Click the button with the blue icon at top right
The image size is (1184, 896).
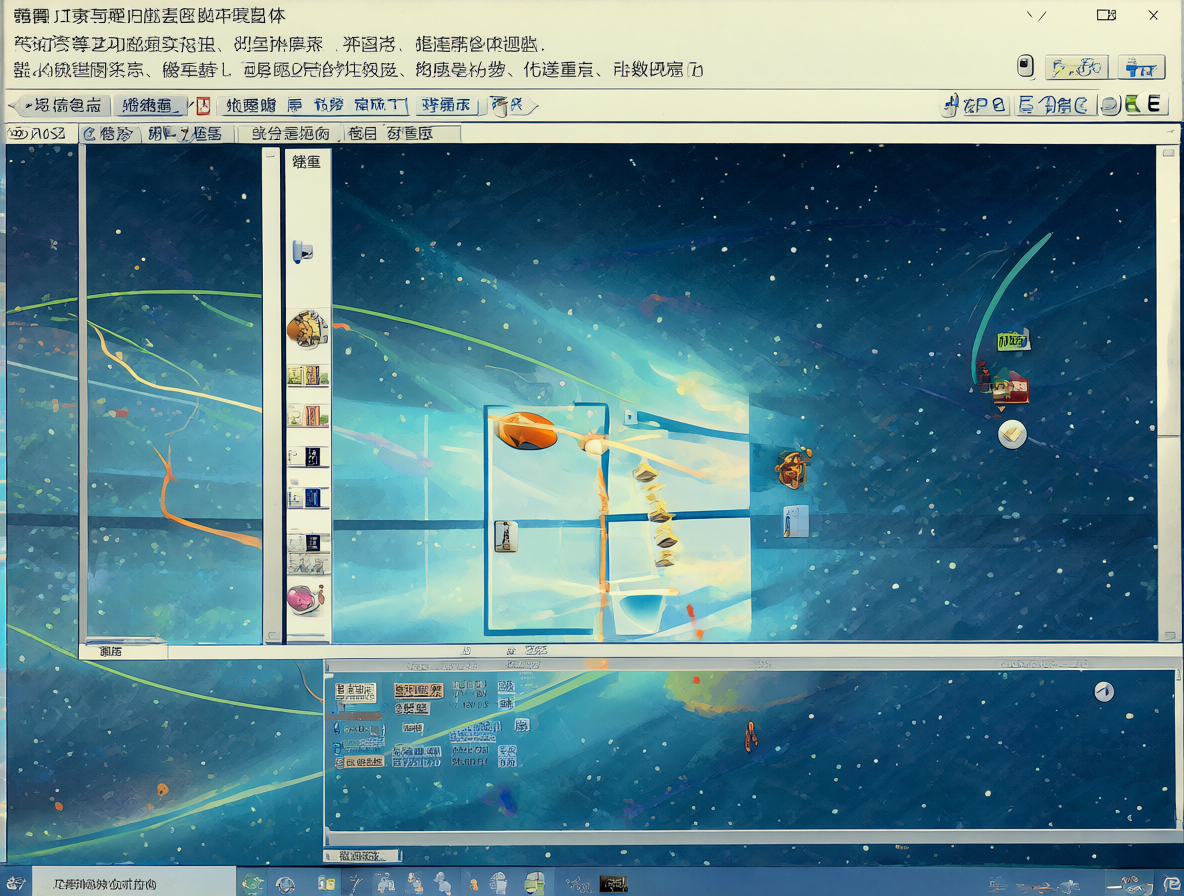point(1141,68)
